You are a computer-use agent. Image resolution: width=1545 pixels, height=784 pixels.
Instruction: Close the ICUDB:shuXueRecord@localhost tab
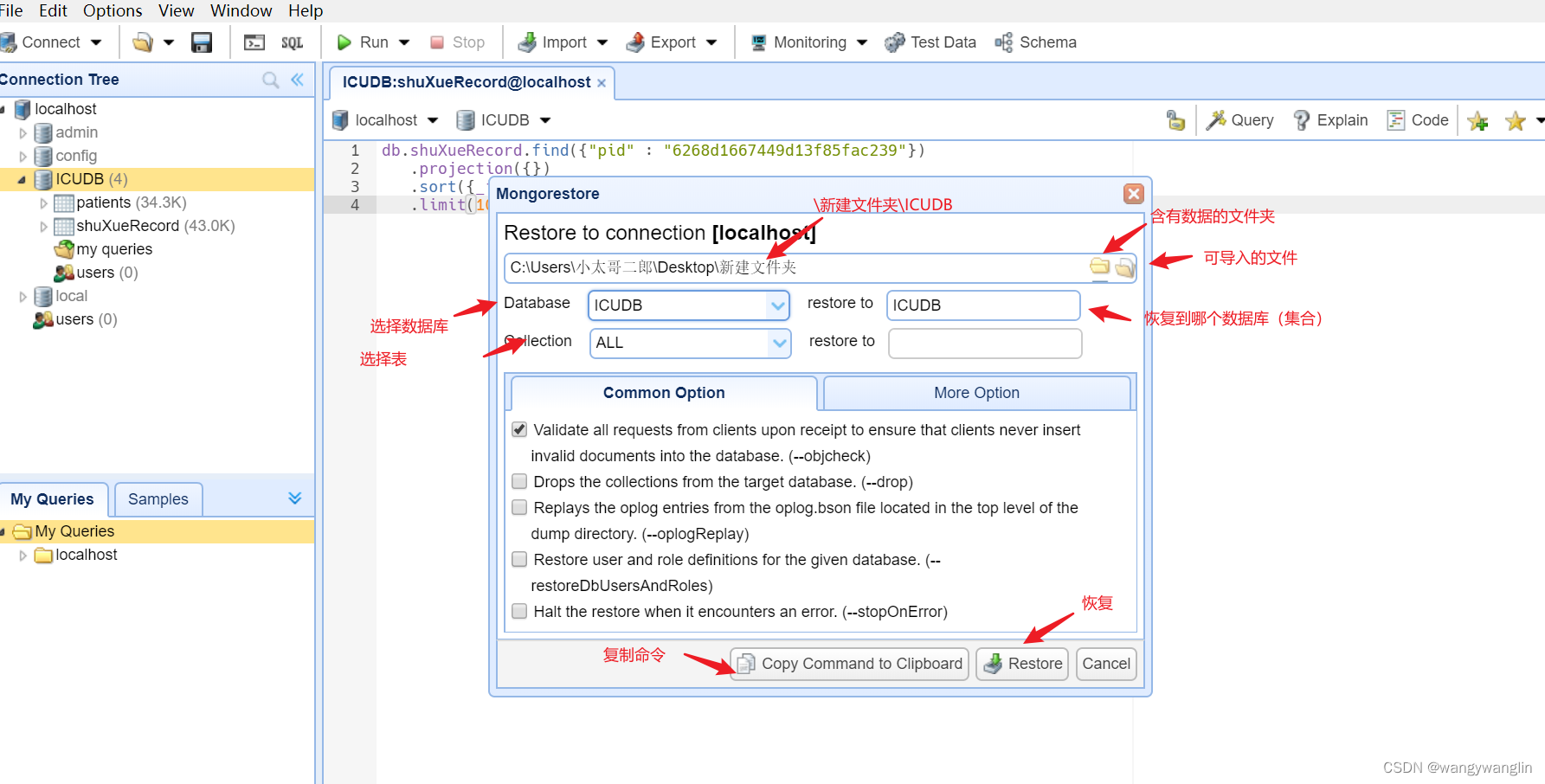tap(602, 83)
